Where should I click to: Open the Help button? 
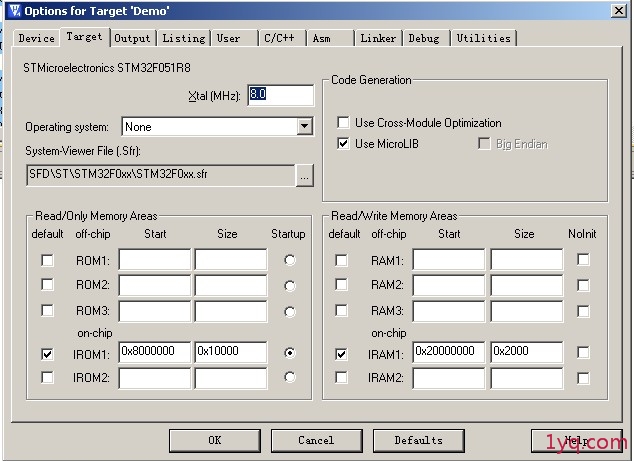577,440
